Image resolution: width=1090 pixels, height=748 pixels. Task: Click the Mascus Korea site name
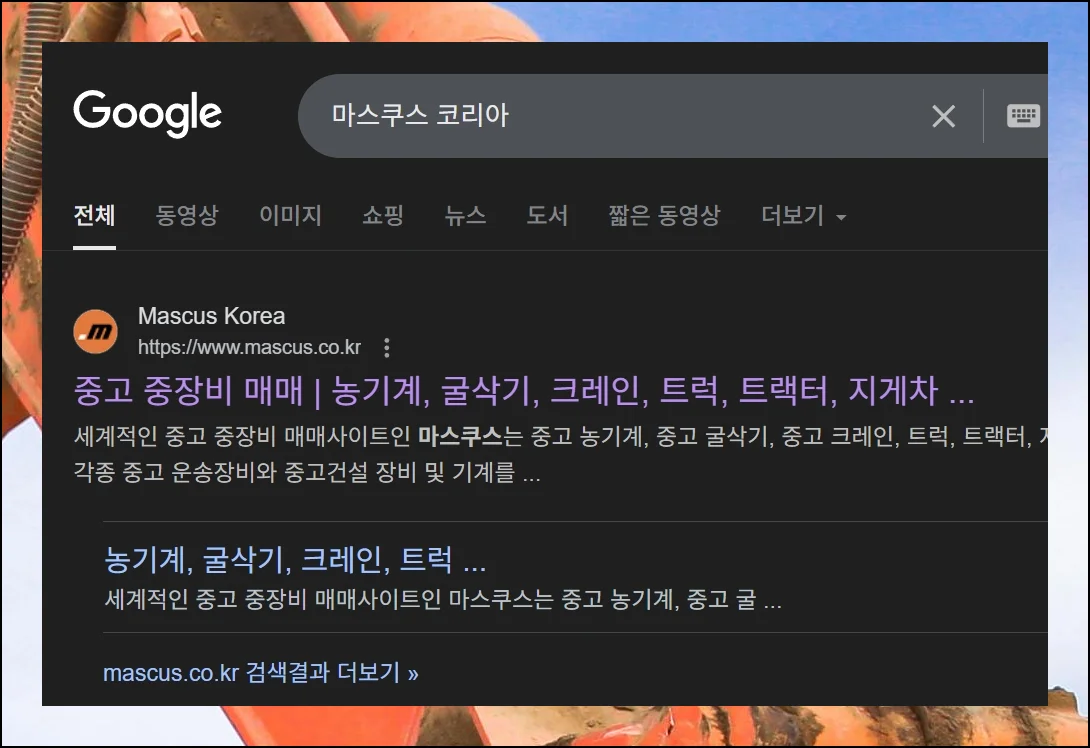coord(211,316)
